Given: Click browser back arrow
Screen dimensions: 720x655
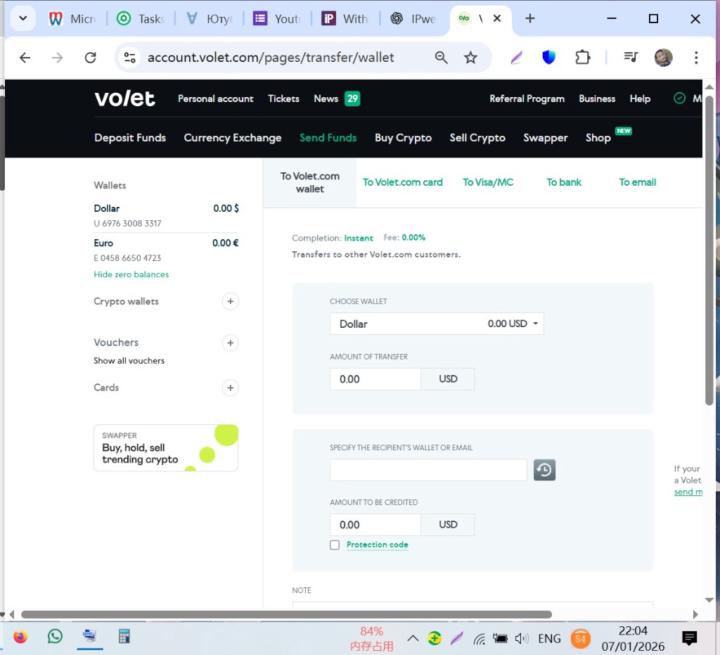Looking at the screenshot, I should tap(25, 57).
